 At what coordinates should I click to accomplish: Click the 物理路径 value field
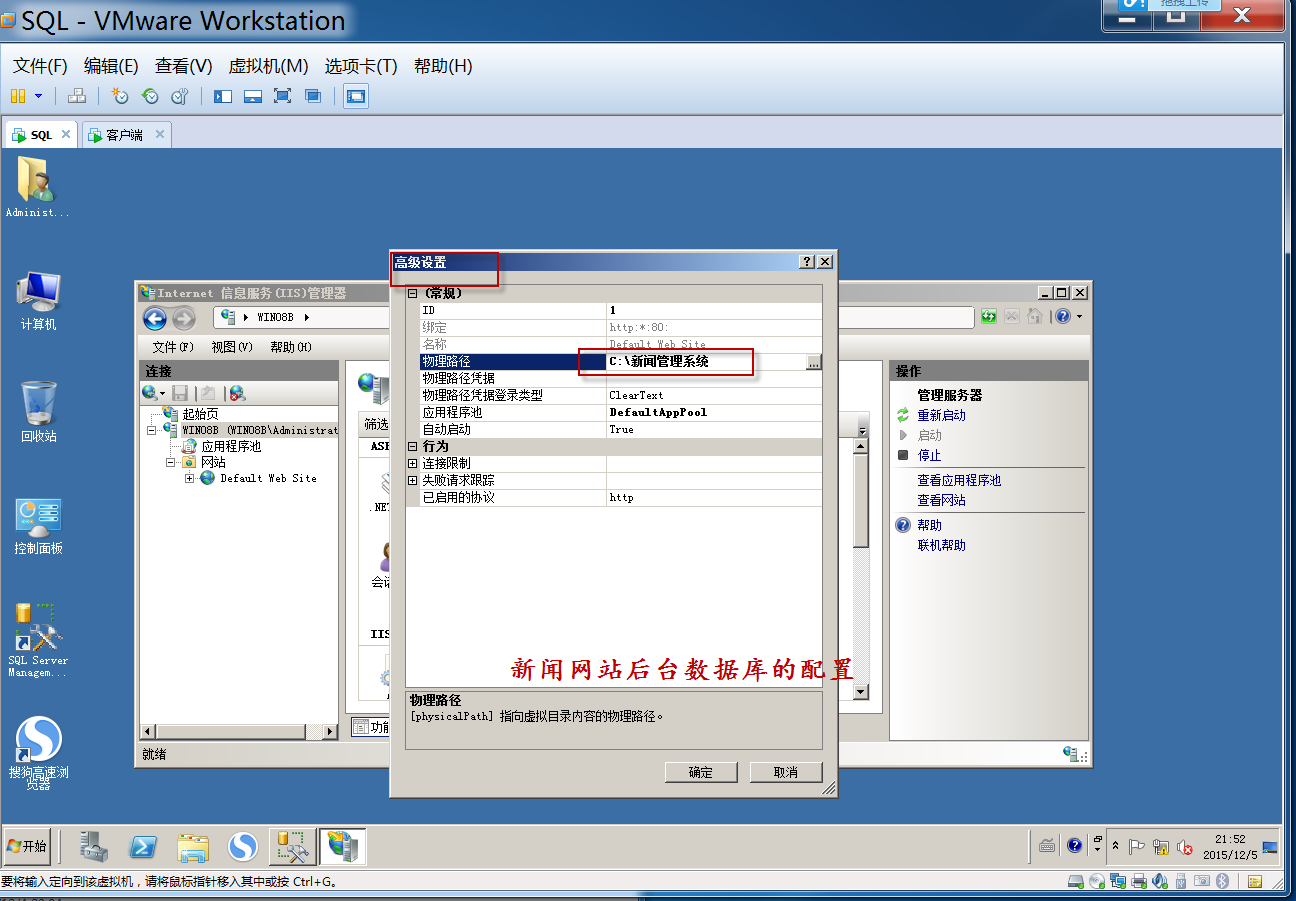click(x=706, y=361)
